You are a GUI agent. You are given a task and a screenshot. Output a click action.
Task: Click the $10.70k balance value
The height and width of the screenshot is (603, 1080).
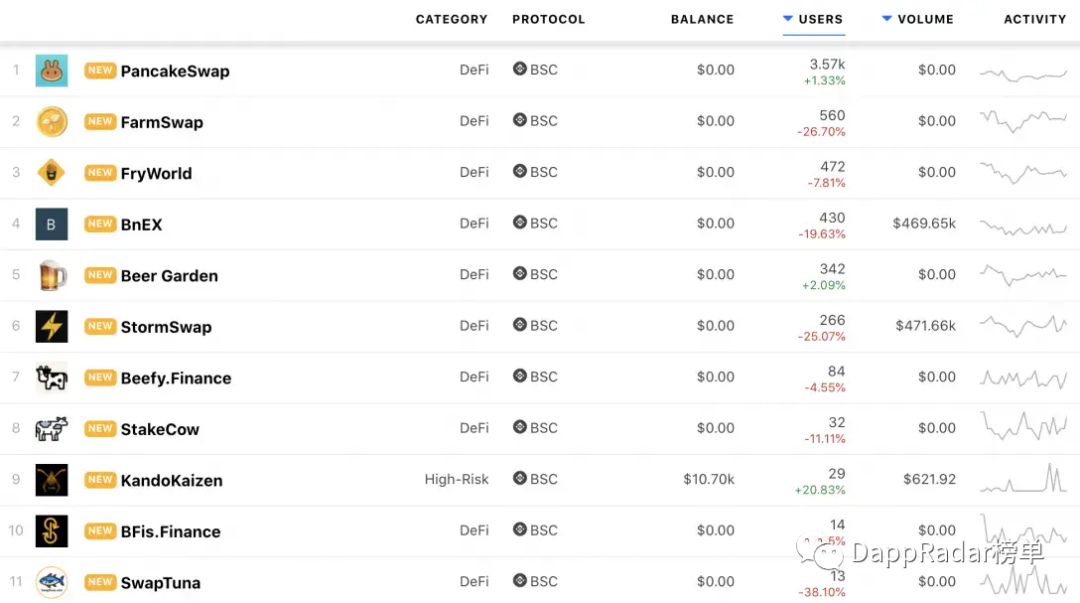709,479
